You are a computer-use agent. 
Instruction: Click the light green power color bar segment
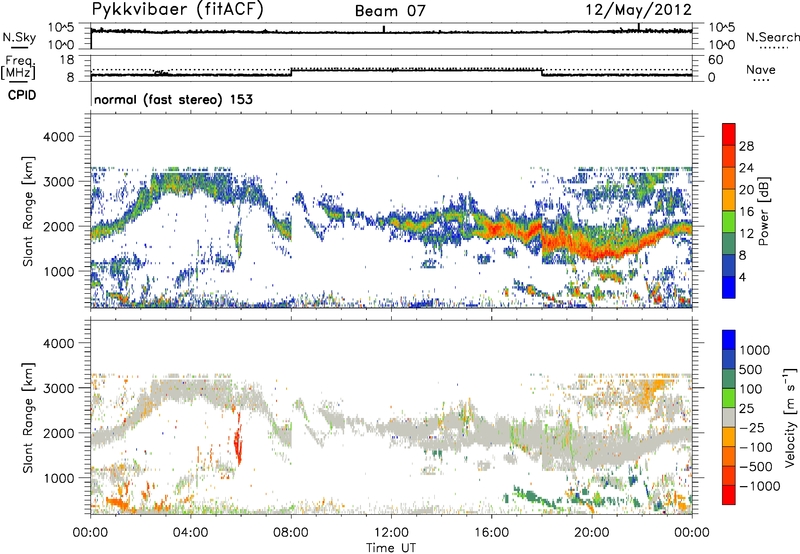[729, 221]
